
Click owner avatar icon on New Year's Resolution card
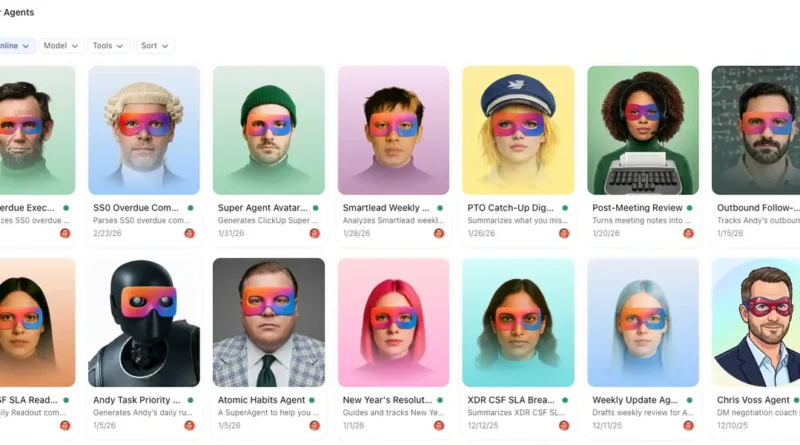pyautogui.click(x=438, y=425)
